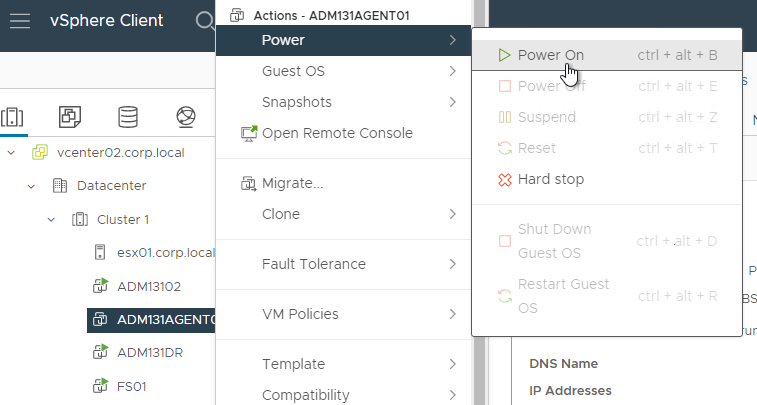
Task: Click the DNS Name label
Action: (563, 363)
